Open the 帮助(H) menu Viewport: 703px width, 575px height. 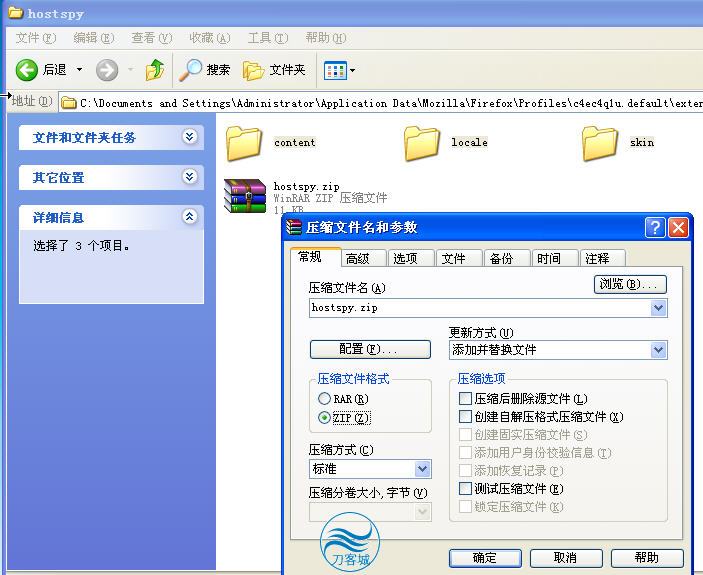325,38
